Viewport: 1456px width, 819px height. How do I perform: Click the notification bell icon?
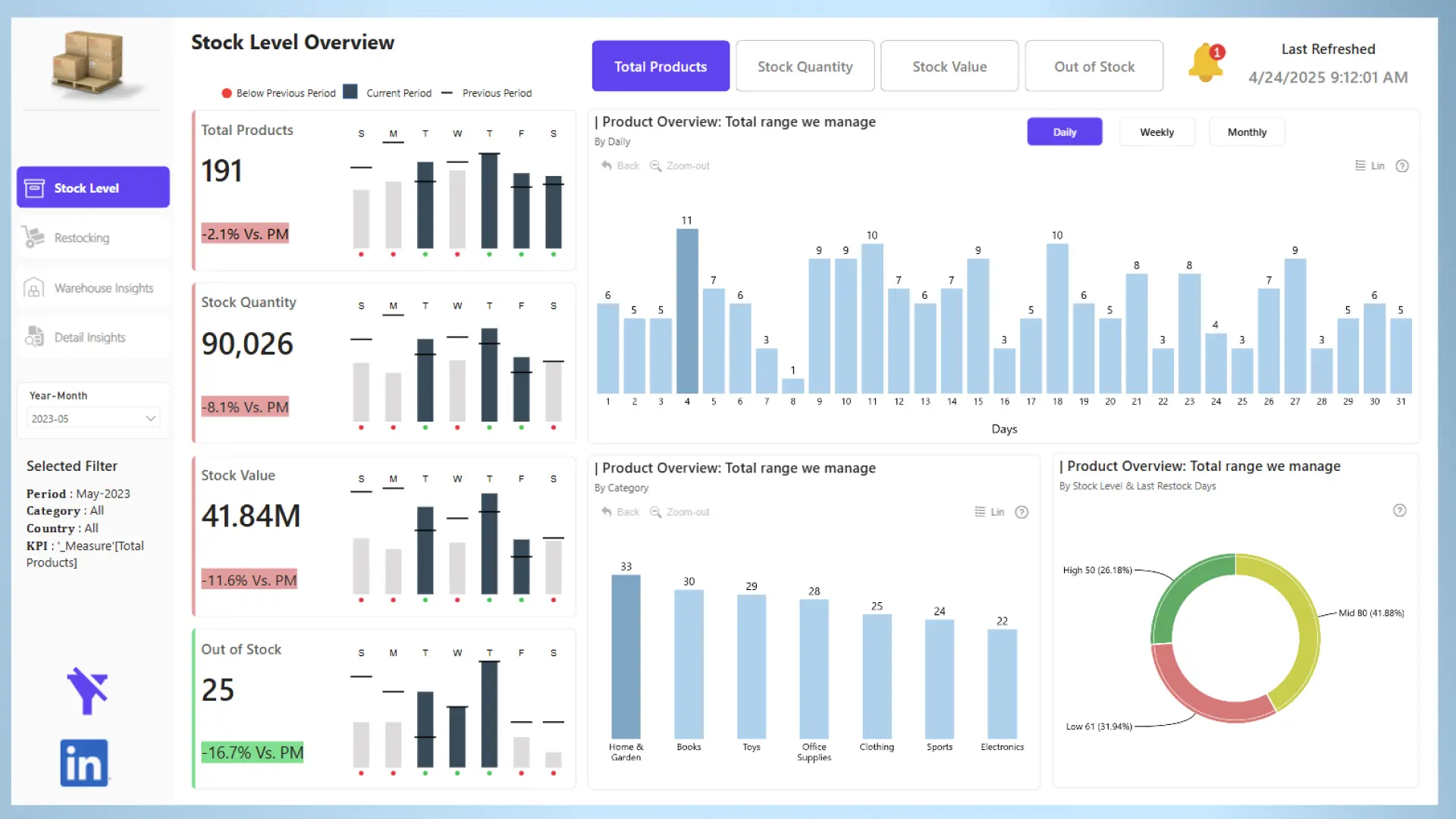tap(1205, 64)
